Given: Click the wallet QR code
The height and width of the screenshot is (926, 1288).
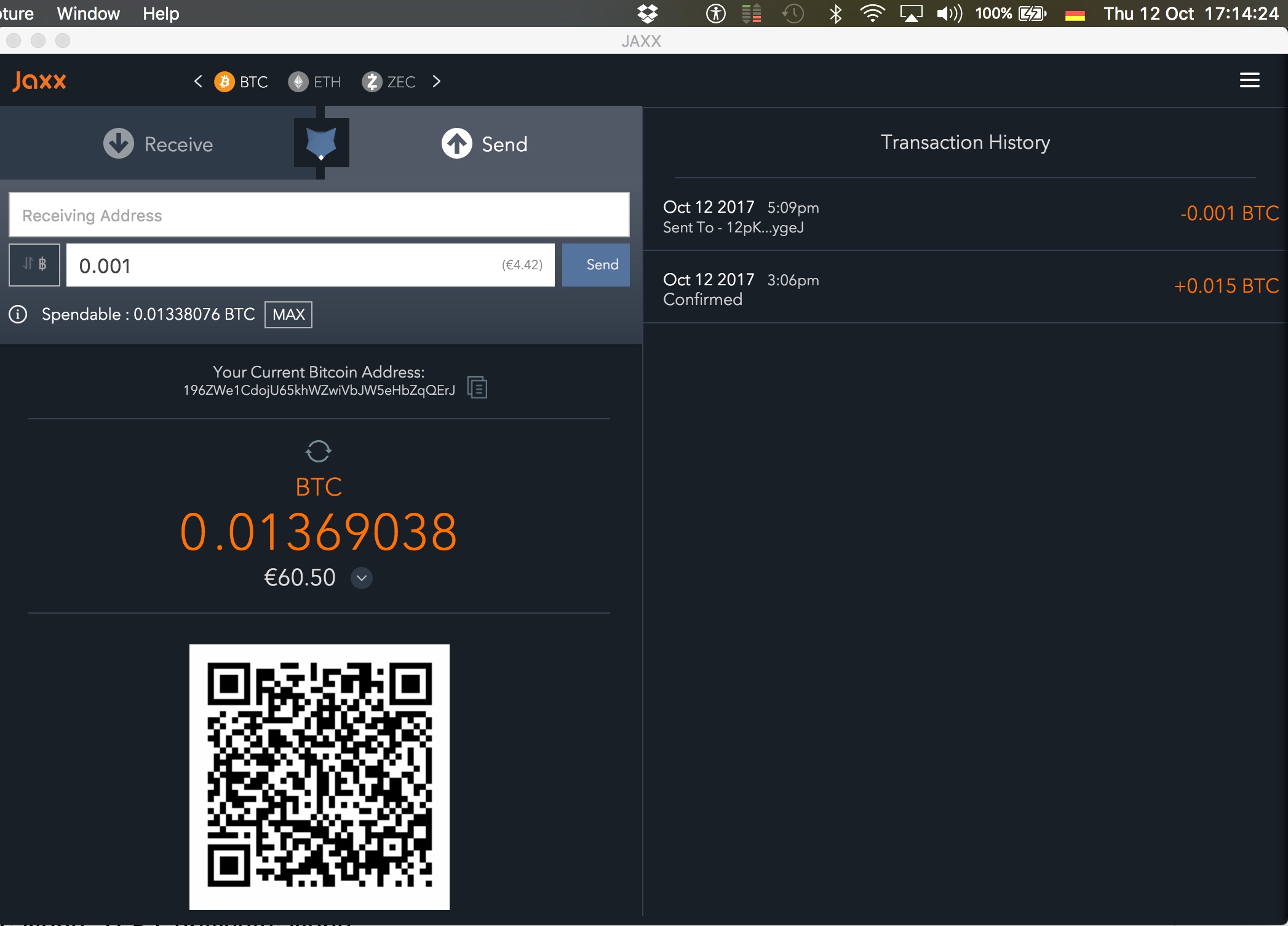Looking at the screenshot, I should 319,777.
